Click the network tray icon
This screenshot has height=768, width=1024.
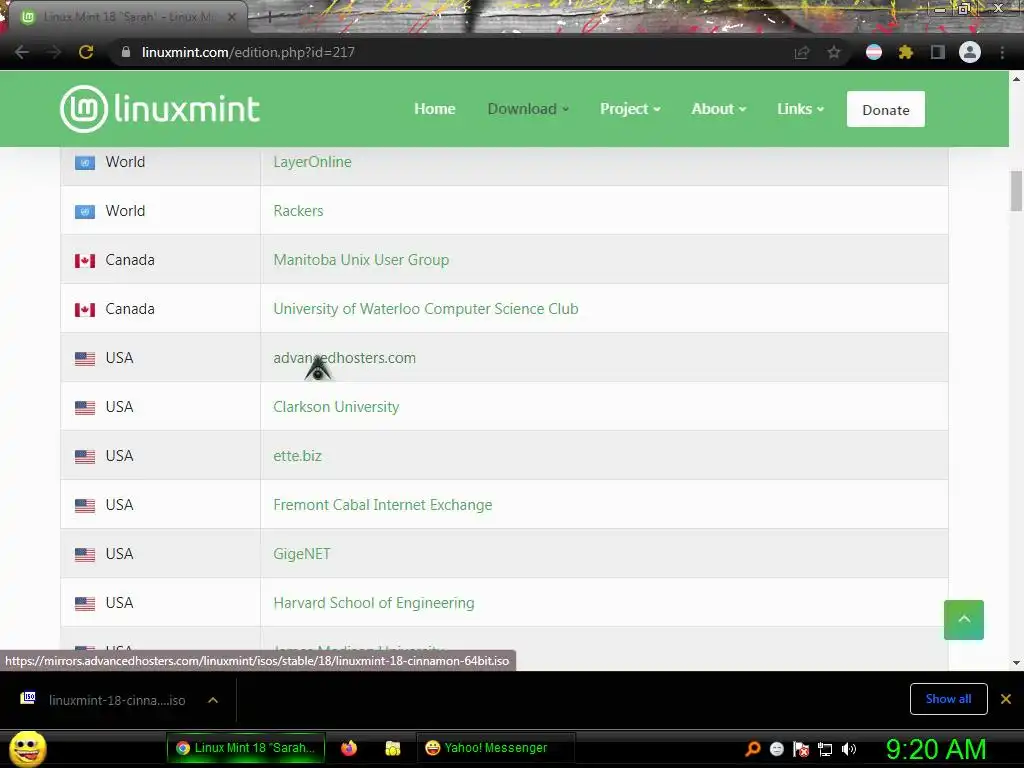tap(825, 749)
